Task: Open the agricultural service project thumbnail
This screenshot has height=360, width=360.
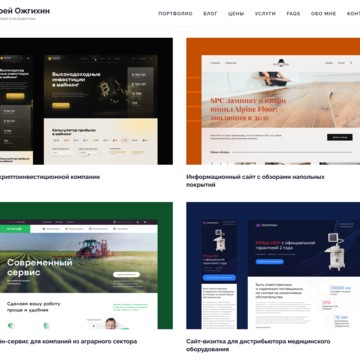Action: point(86,266)
